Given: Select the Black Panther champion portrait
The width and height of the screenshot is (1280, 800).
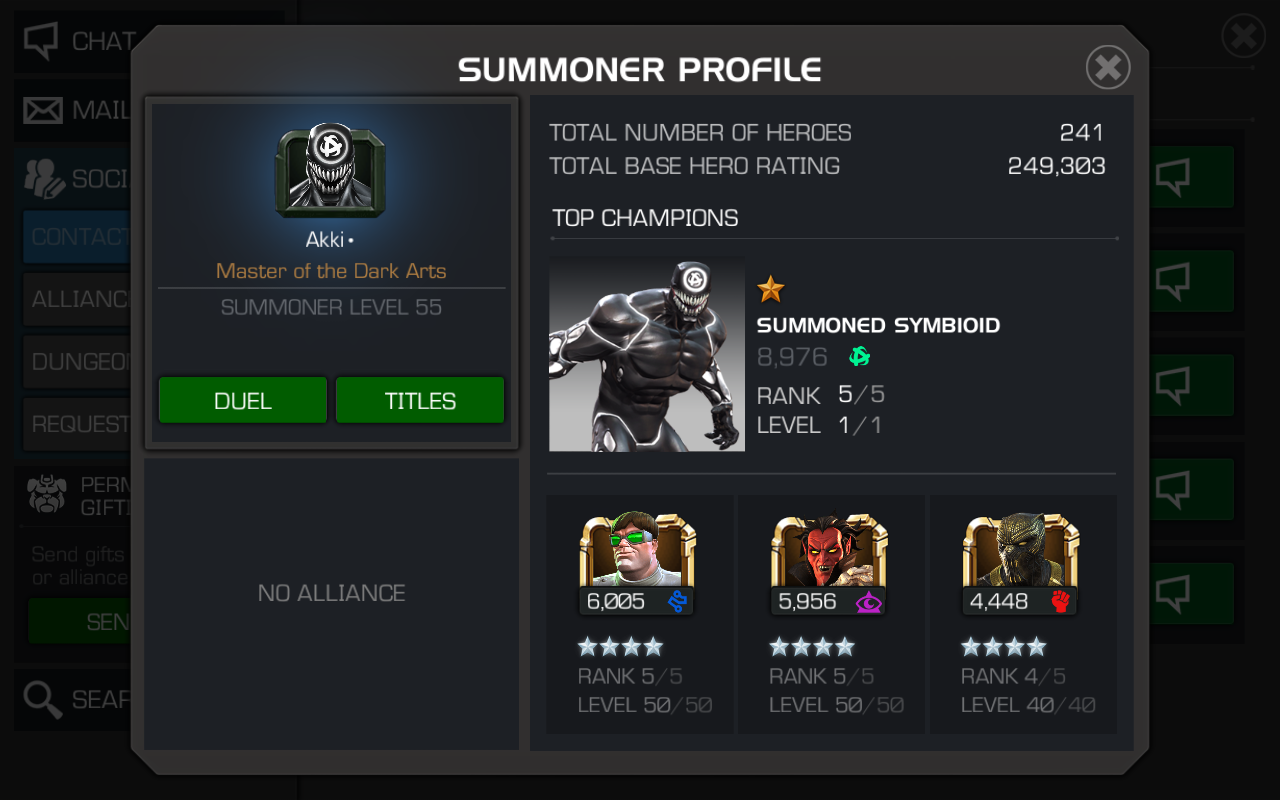Looking at the screenshot, I should [x=1021, y=550].
